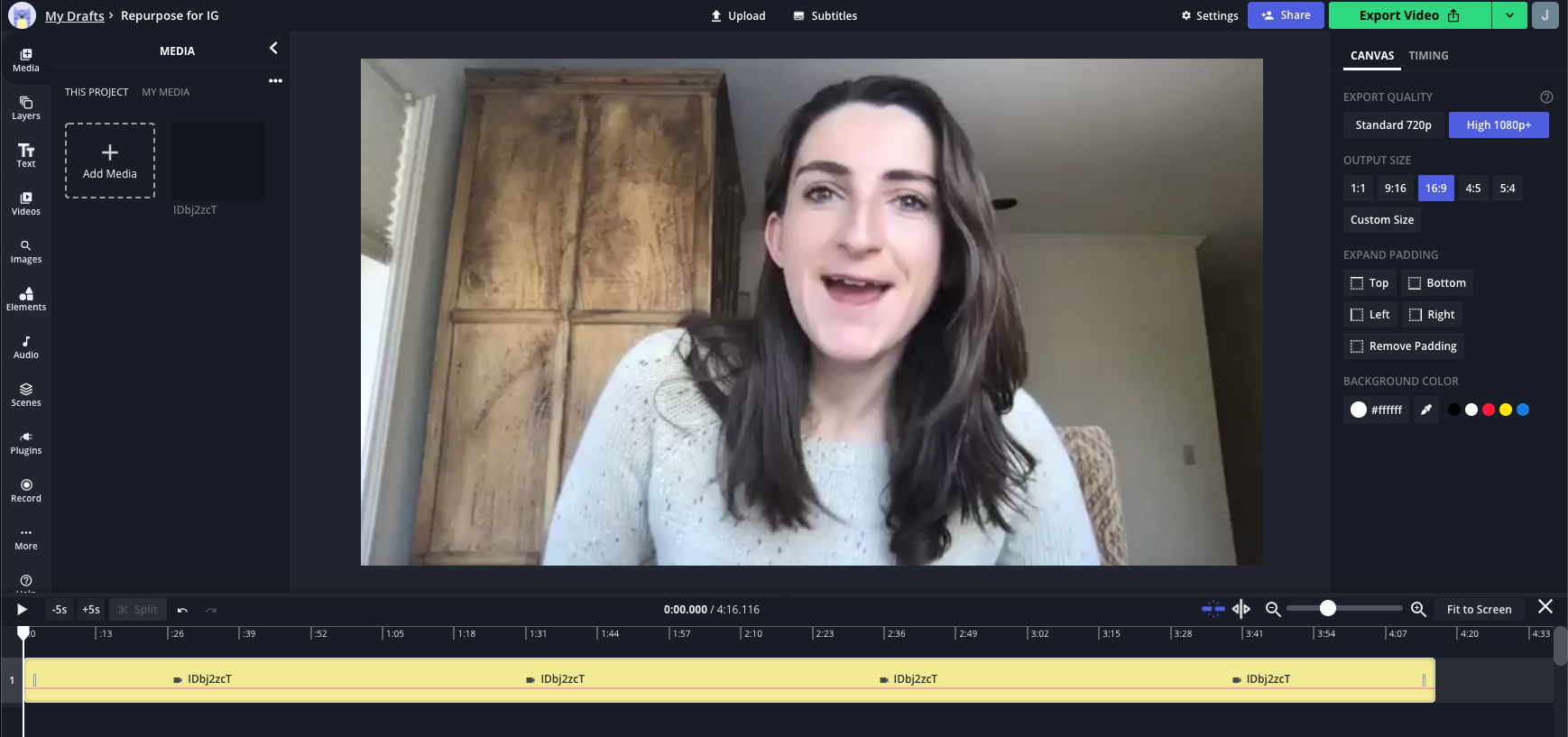Open the Plugins panel
The width and height of the screenshot is (1568, 737).
coord(26,442)
